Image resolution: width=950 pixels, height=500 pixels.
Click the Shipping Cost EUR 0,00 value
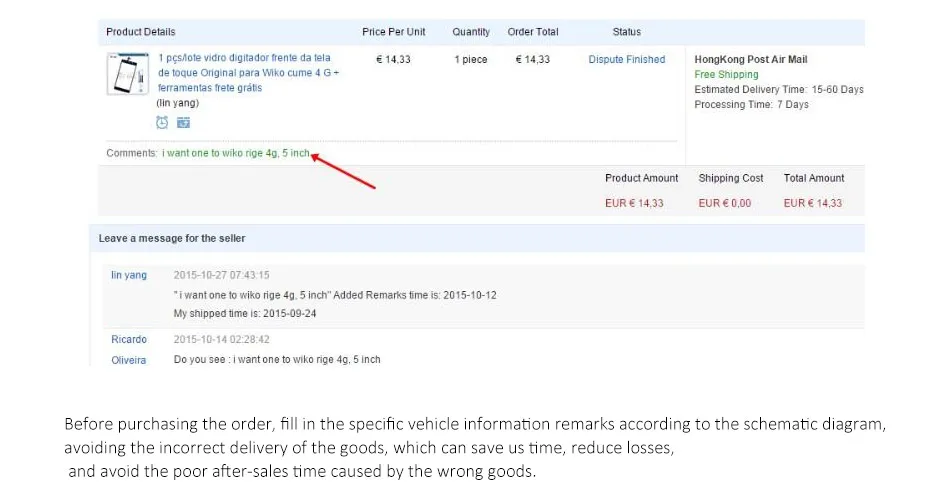point(725,203)
